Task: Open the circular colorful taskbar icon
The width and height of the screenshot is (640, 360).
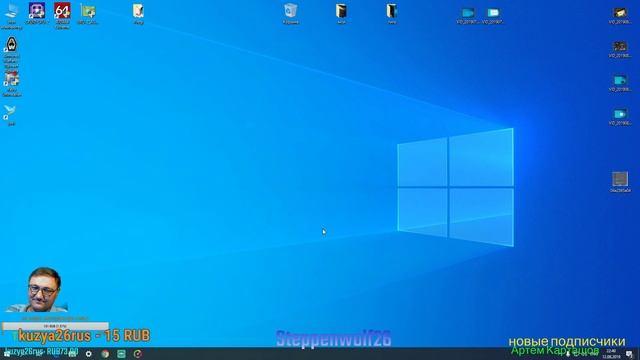Action: click(138, 354)
